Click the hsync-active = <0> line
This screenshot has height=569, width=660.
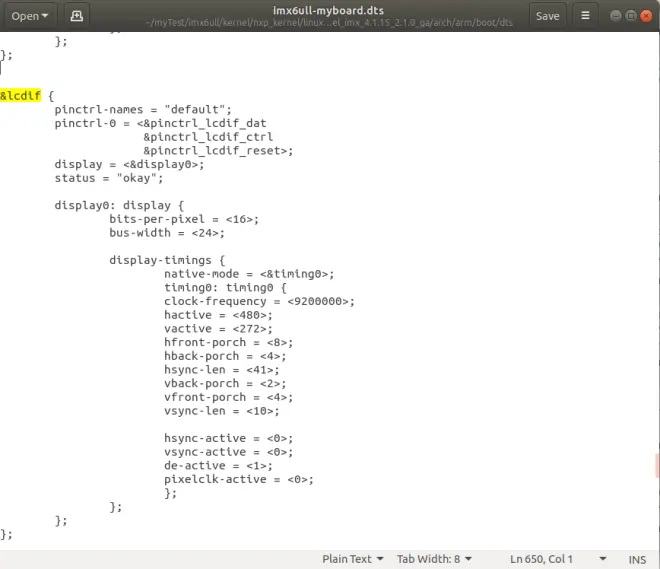(229, 438)
